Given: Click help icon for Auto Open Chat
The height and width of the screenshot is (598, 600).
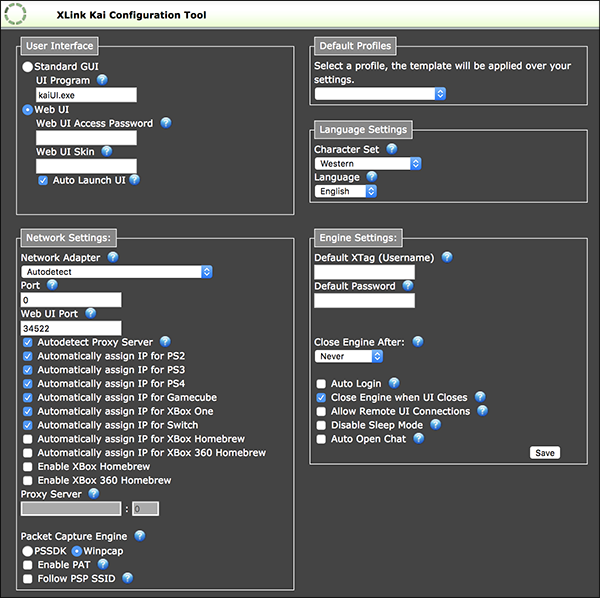Looking at the screenshot, I should pos(419,438).
